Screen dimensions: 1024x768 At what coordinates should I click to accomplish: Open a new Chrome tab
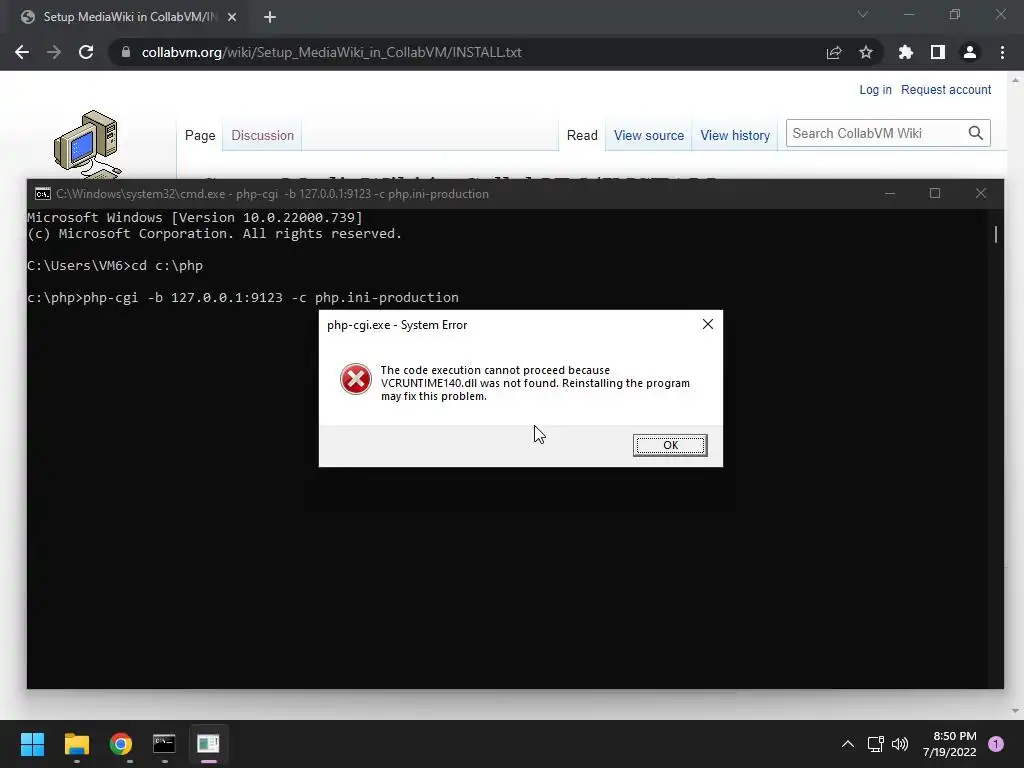click(270, 17)
